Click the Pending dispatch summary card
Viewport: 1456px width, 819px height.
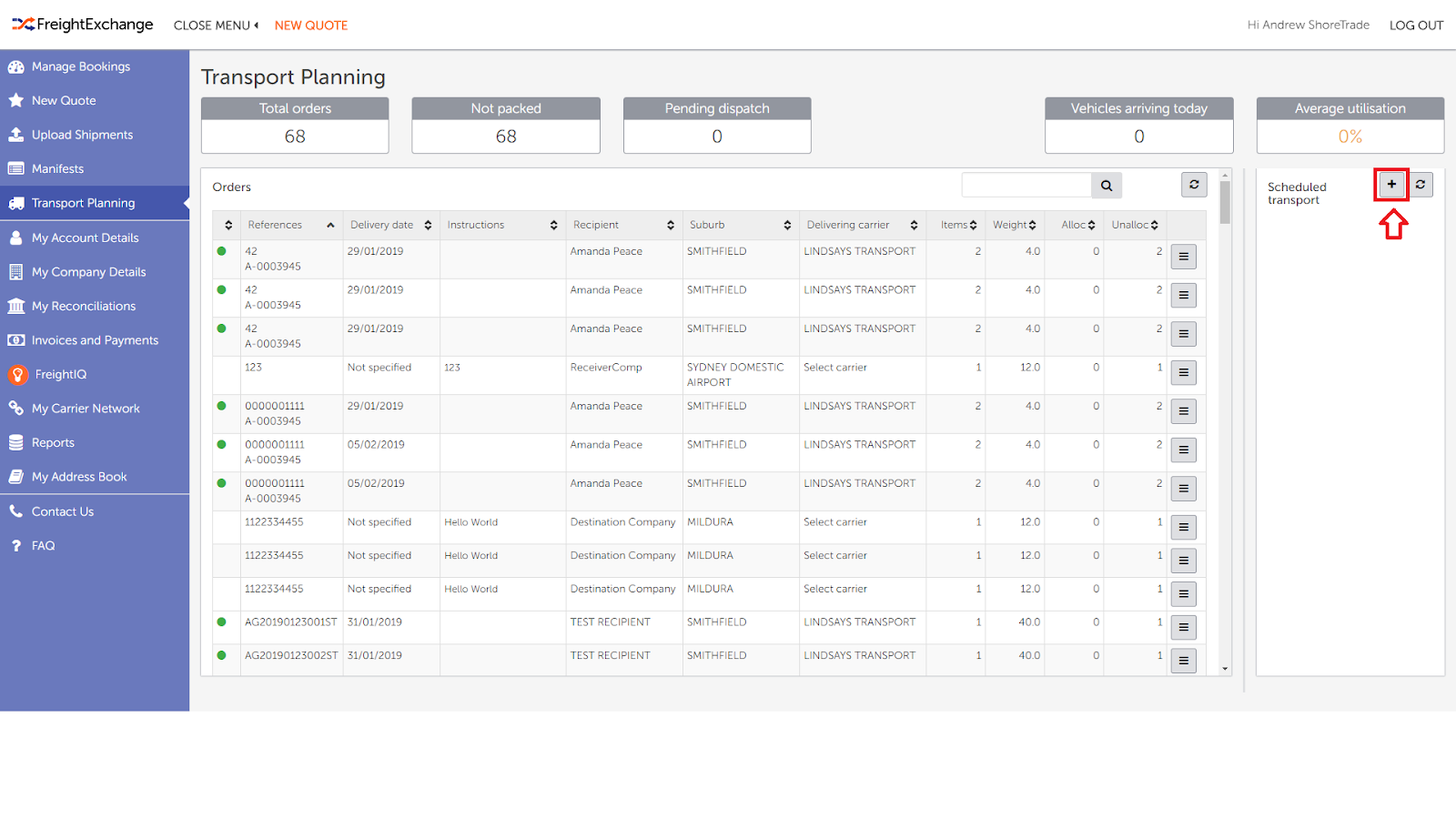[x=717, y=126]
